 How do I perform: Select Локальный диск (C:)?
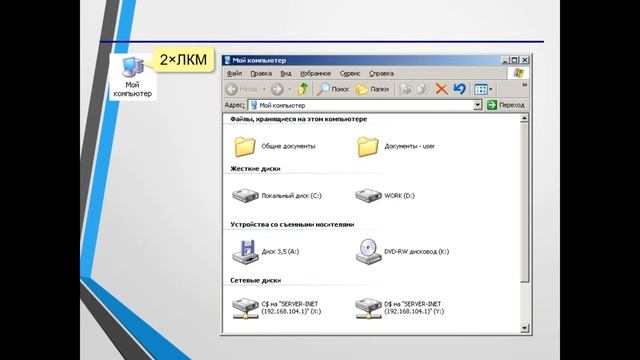(277, 196)
